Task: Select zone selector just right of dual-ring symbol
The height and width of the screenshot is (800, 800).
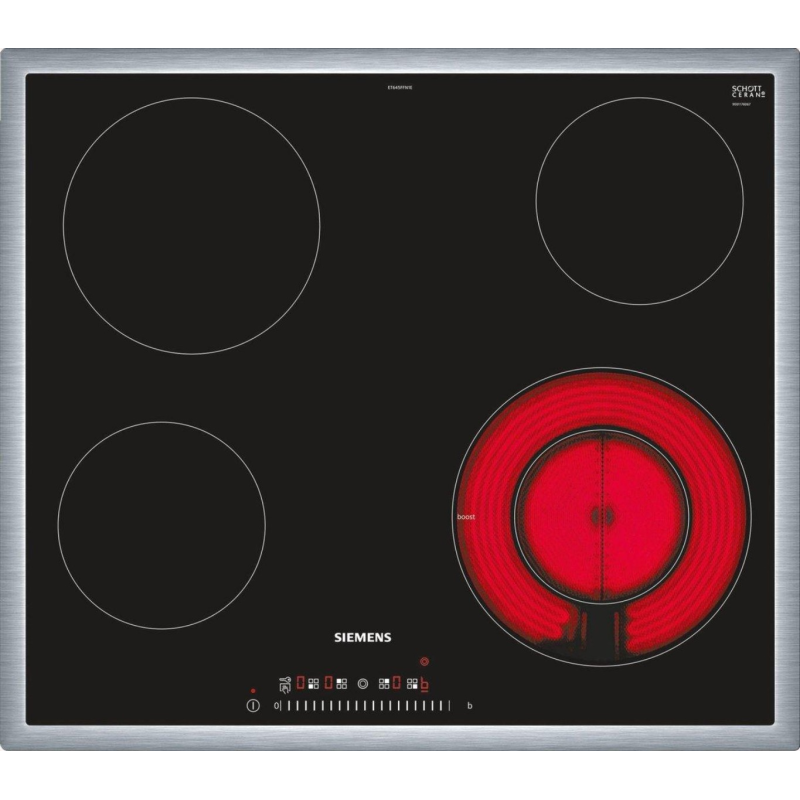Action: (383, 684)
